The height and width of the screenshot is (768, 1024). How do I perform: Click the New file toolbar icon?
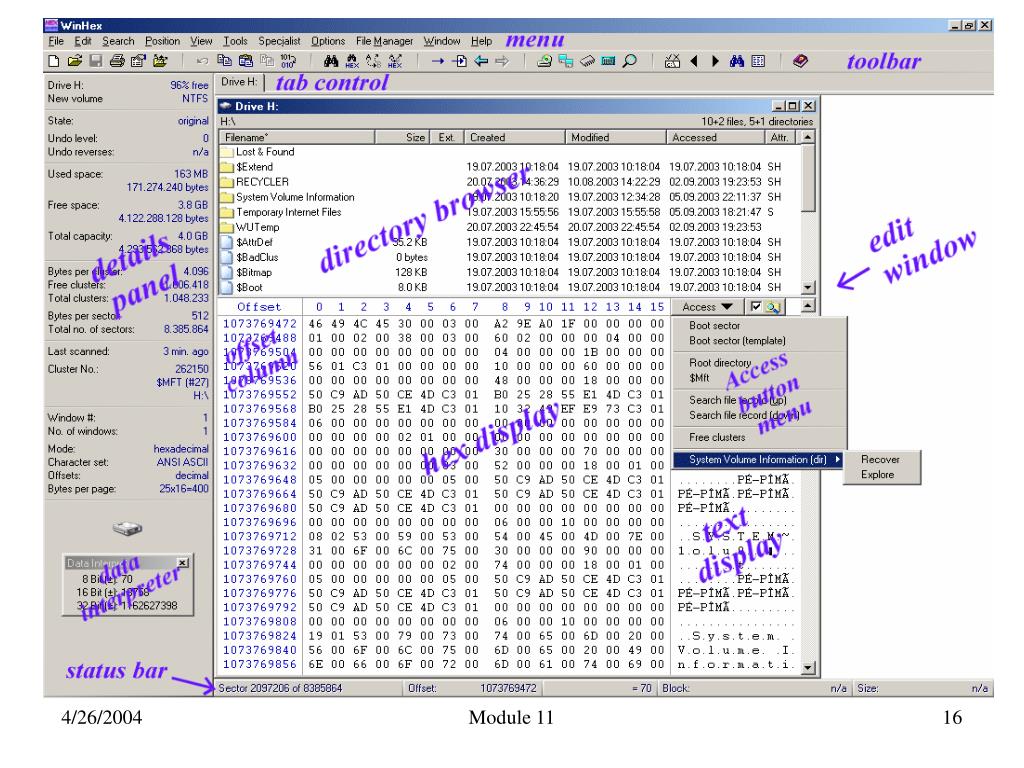[x=54, y=61]
